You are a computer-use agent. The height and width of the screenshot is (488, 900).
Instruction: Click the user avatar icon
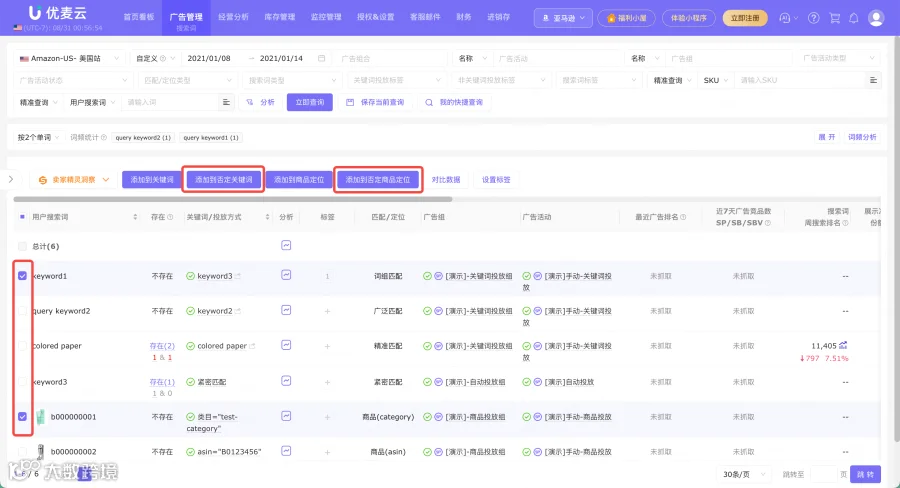point(876,18)
